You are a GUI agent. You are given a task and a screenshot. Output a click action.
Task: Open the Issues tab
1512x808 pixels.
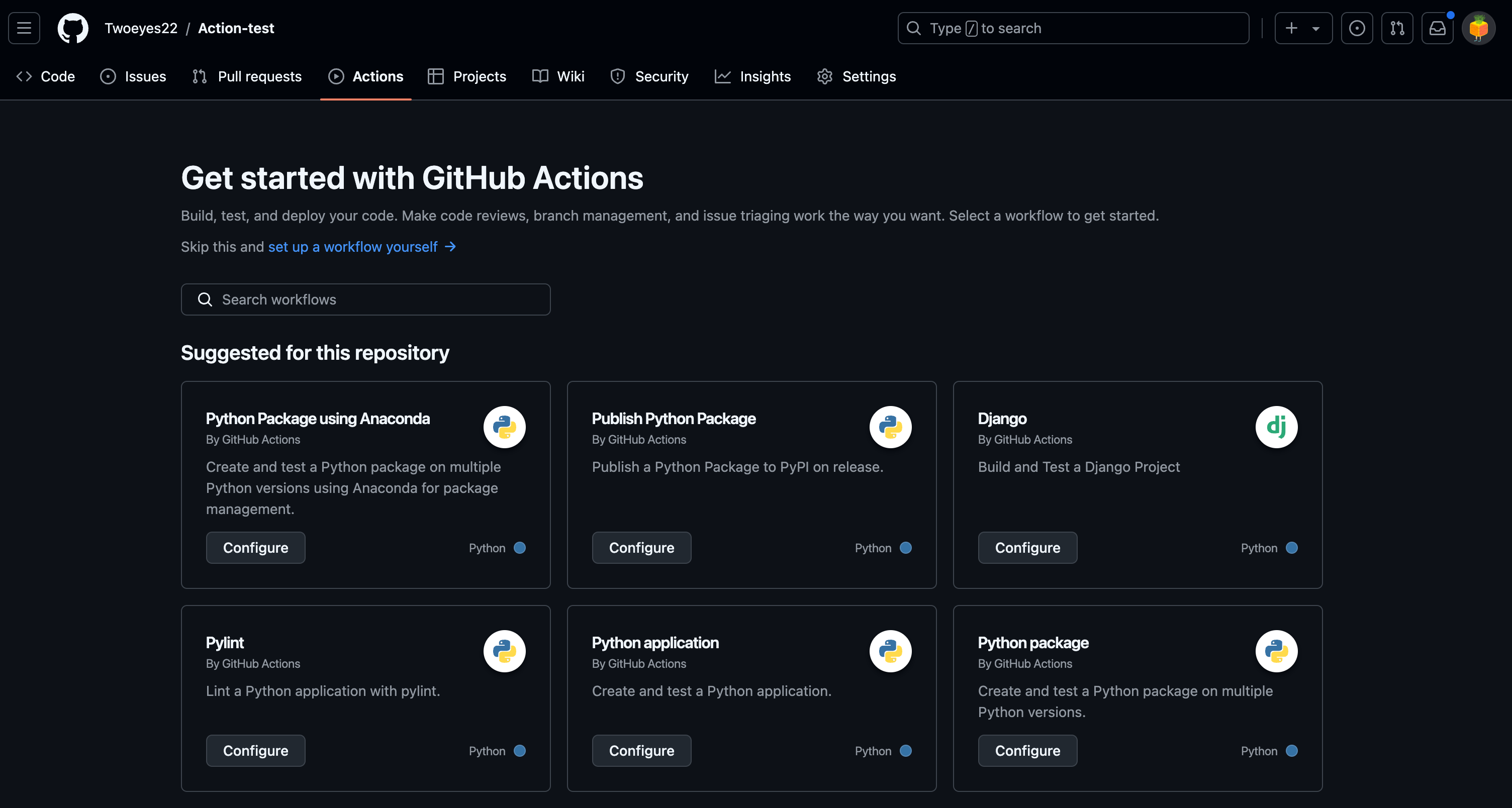(133, 76)
